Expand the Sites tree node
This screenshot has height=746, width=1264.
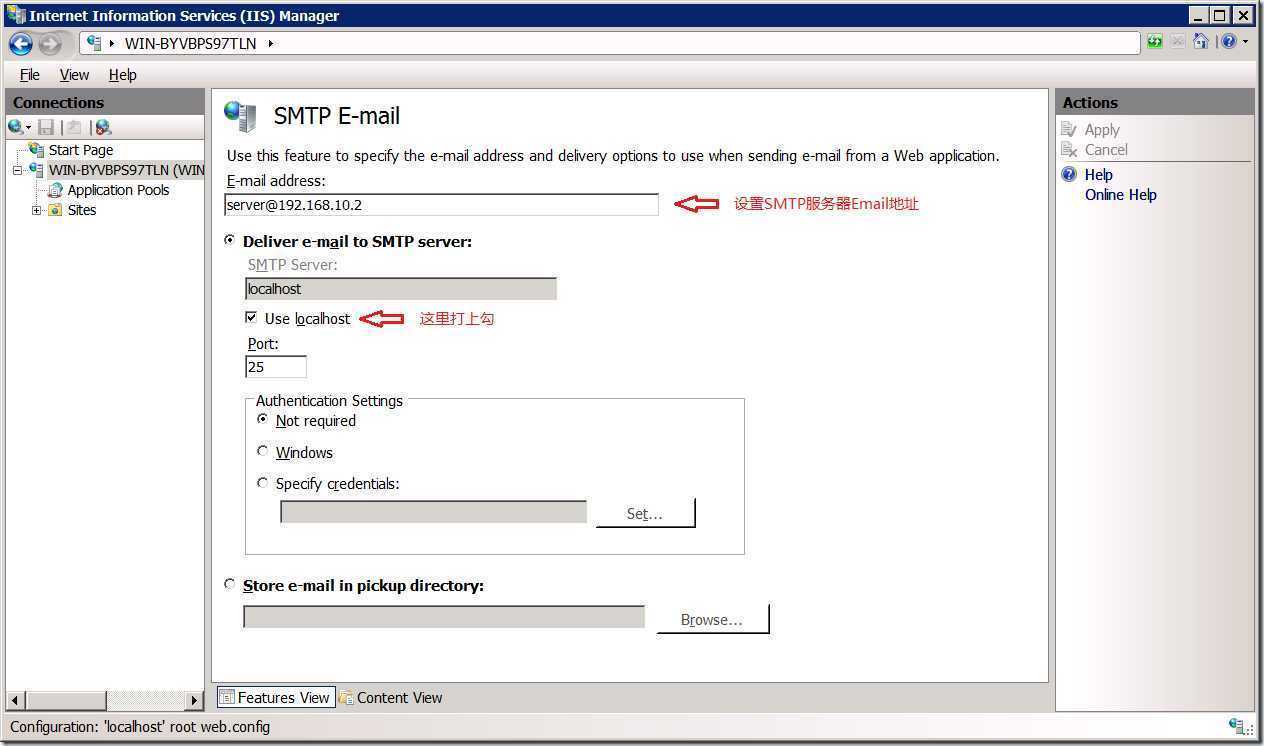pyautogui.click(x=37, y=210)
